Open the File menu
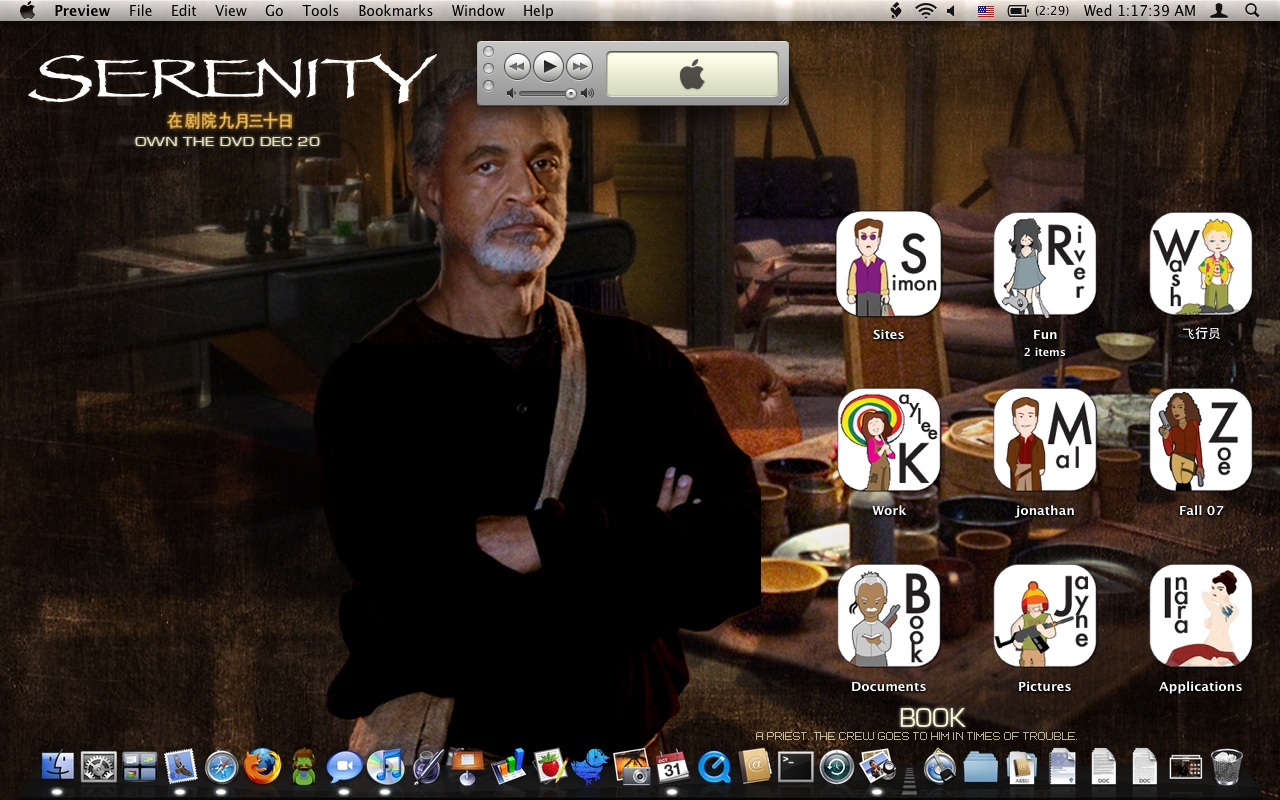Viewport: 1280px width, 800px height. pos(141,11)
